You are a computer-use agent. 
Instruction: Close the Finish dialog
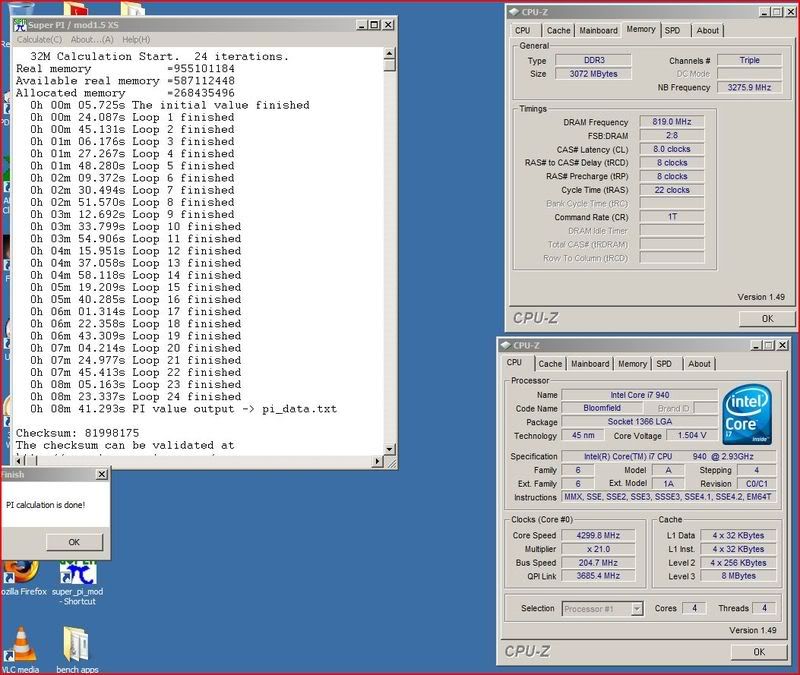[x=102, y=474]
